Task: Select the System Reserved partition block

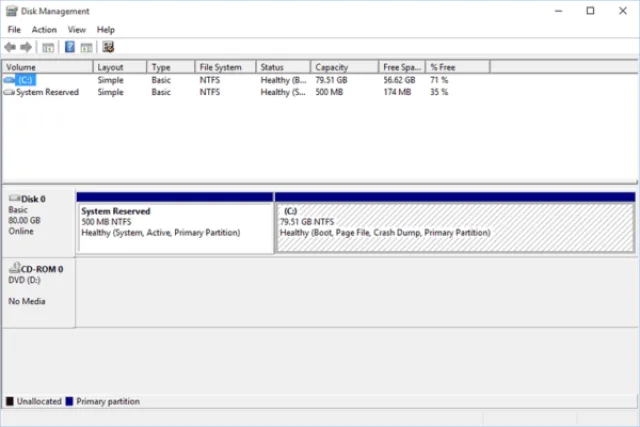Action: pos(175,223)
